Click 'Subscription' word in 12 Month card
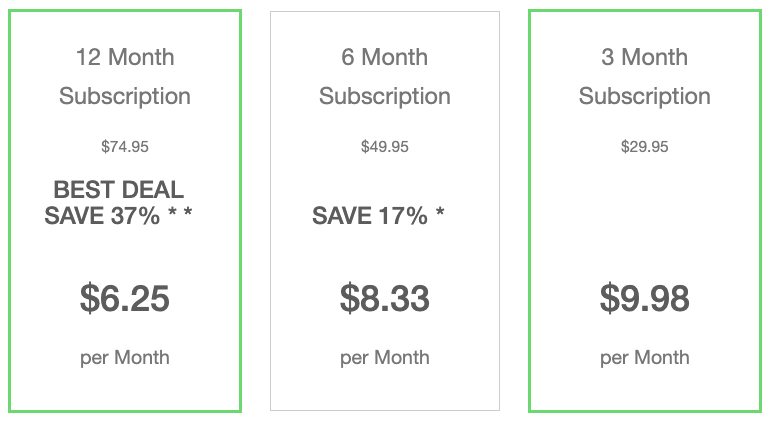 coord(125,96)
